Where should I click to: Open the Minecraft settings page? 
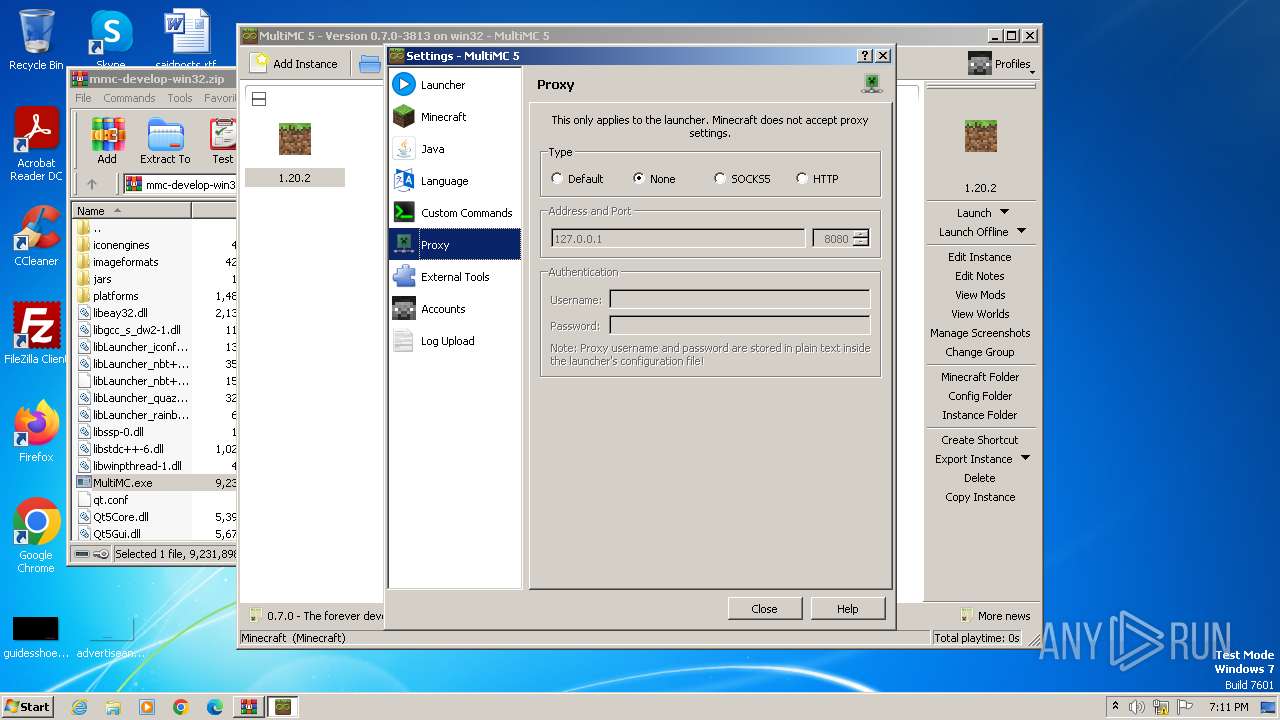454,117
